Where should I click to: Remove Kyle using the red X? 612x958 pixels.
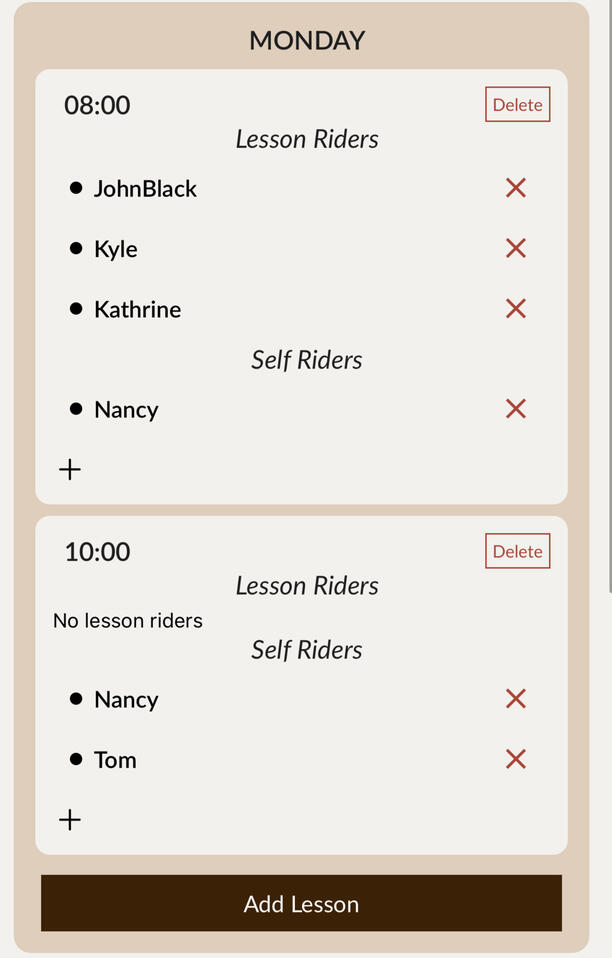pyautogui.click(x=515, y=248)
